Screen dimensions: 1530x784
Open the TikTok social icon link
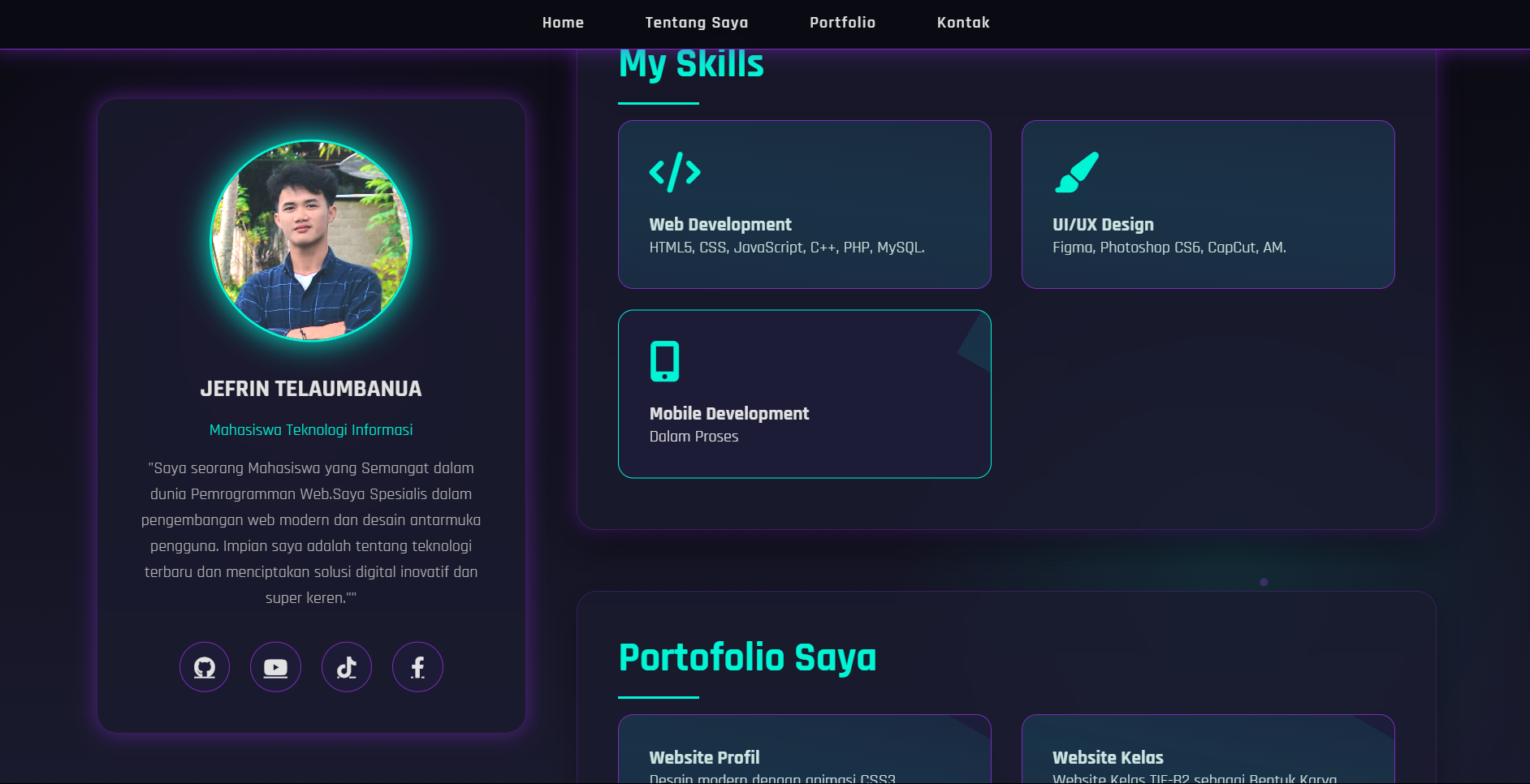point(347,667)
